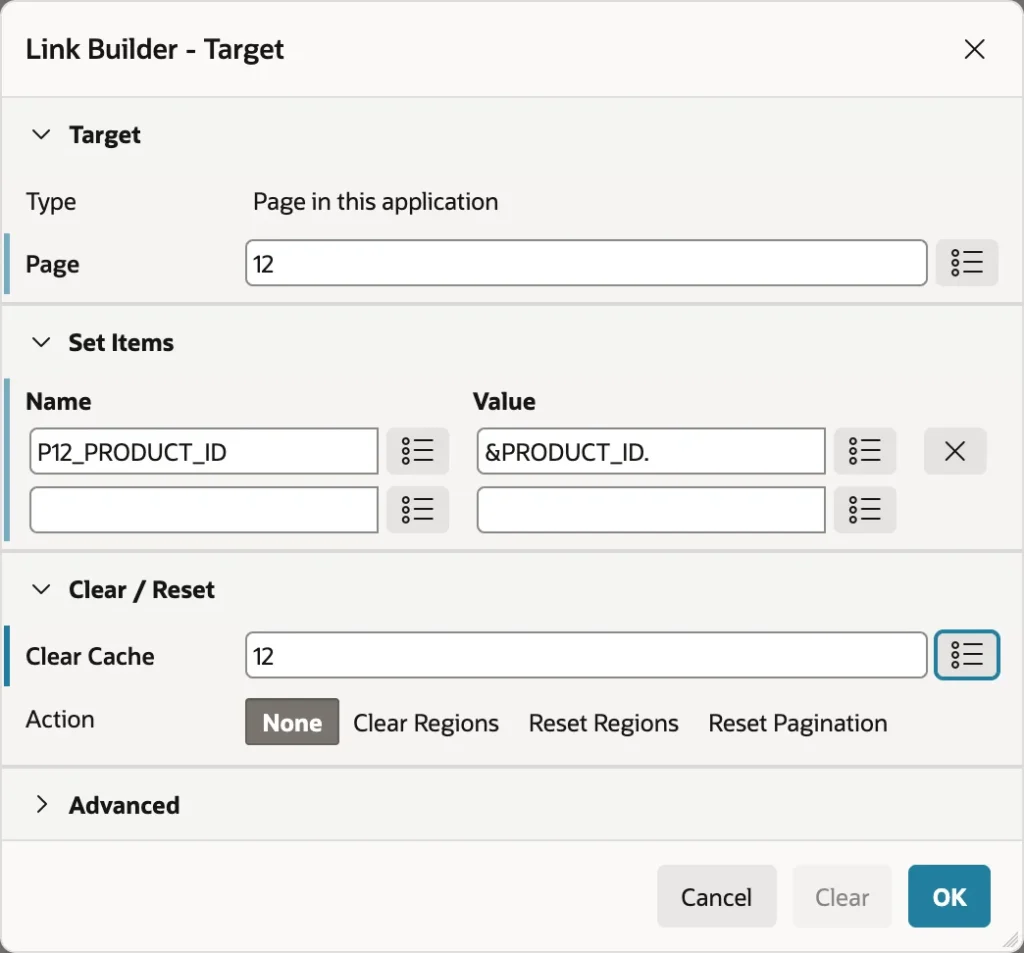Collapse the Target section

pyautogui.click(x=41, y=135)
